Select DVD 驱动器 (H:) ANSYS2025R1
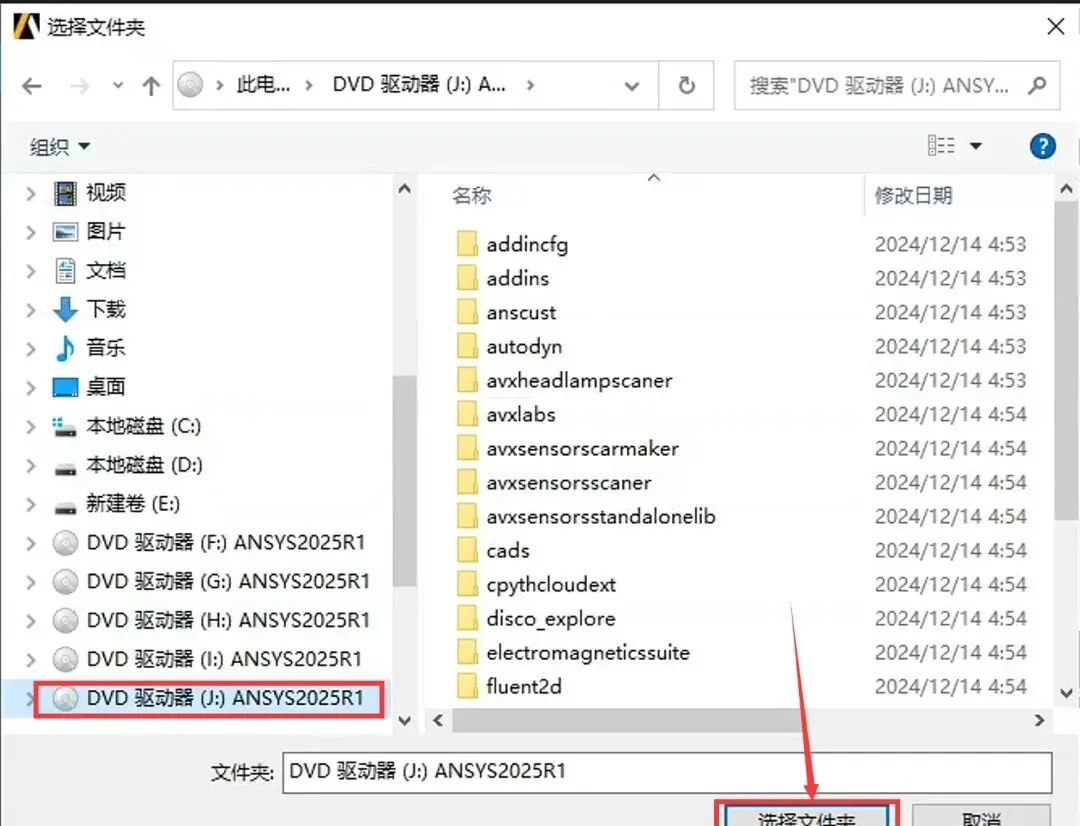1080x826 pixels. [x=228, y=620]
